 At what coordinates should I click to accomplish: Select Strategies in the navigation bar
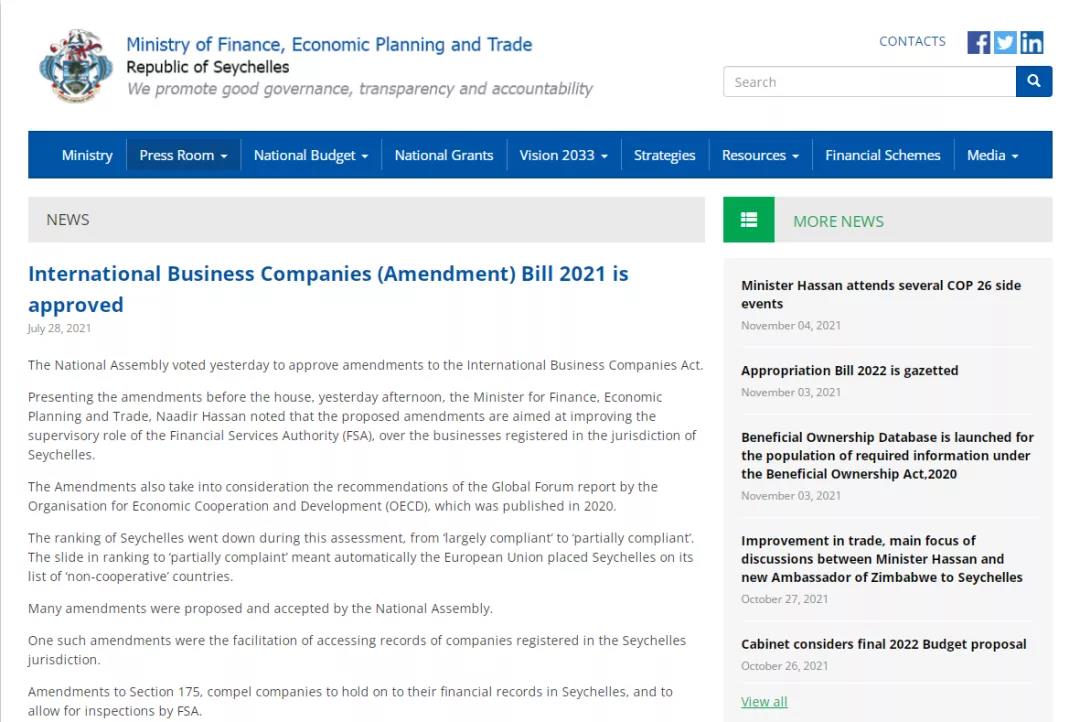pos(664,155)
